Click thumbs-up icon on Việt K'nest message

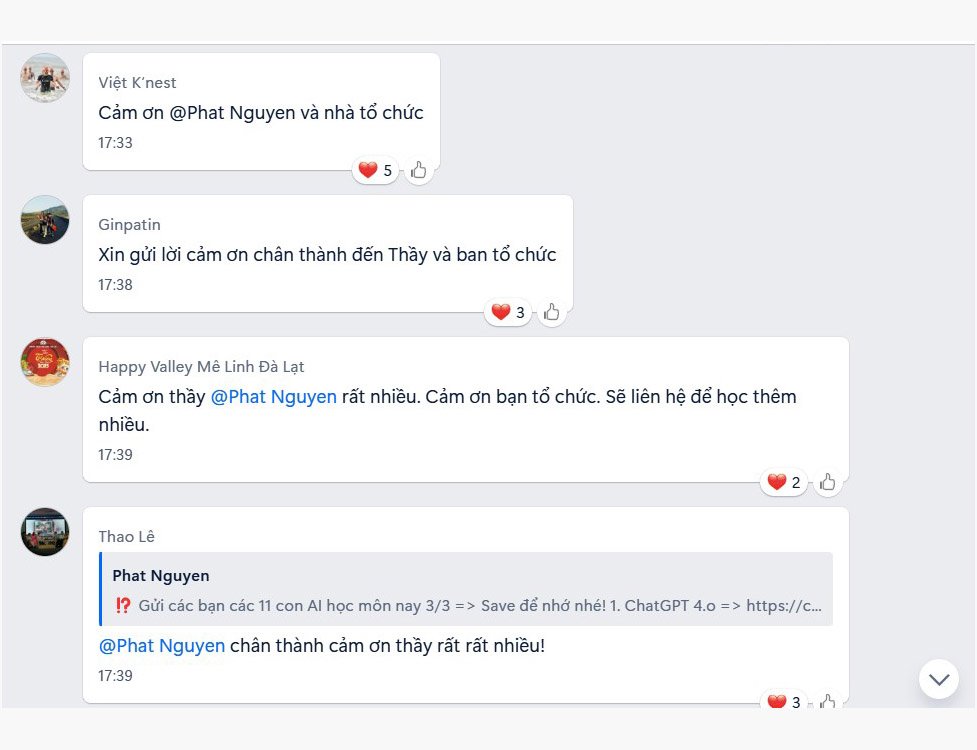click(x=418, y=171)
